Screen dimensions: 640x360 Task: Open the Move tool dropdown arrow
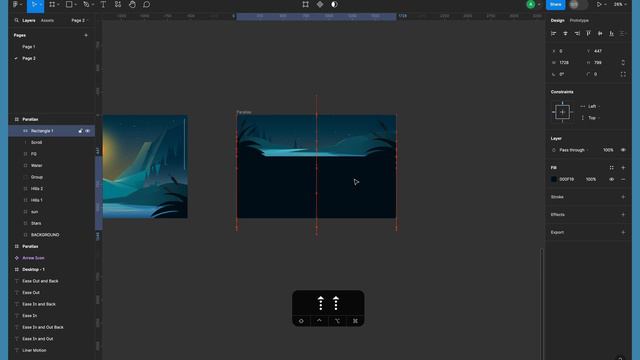41,5
